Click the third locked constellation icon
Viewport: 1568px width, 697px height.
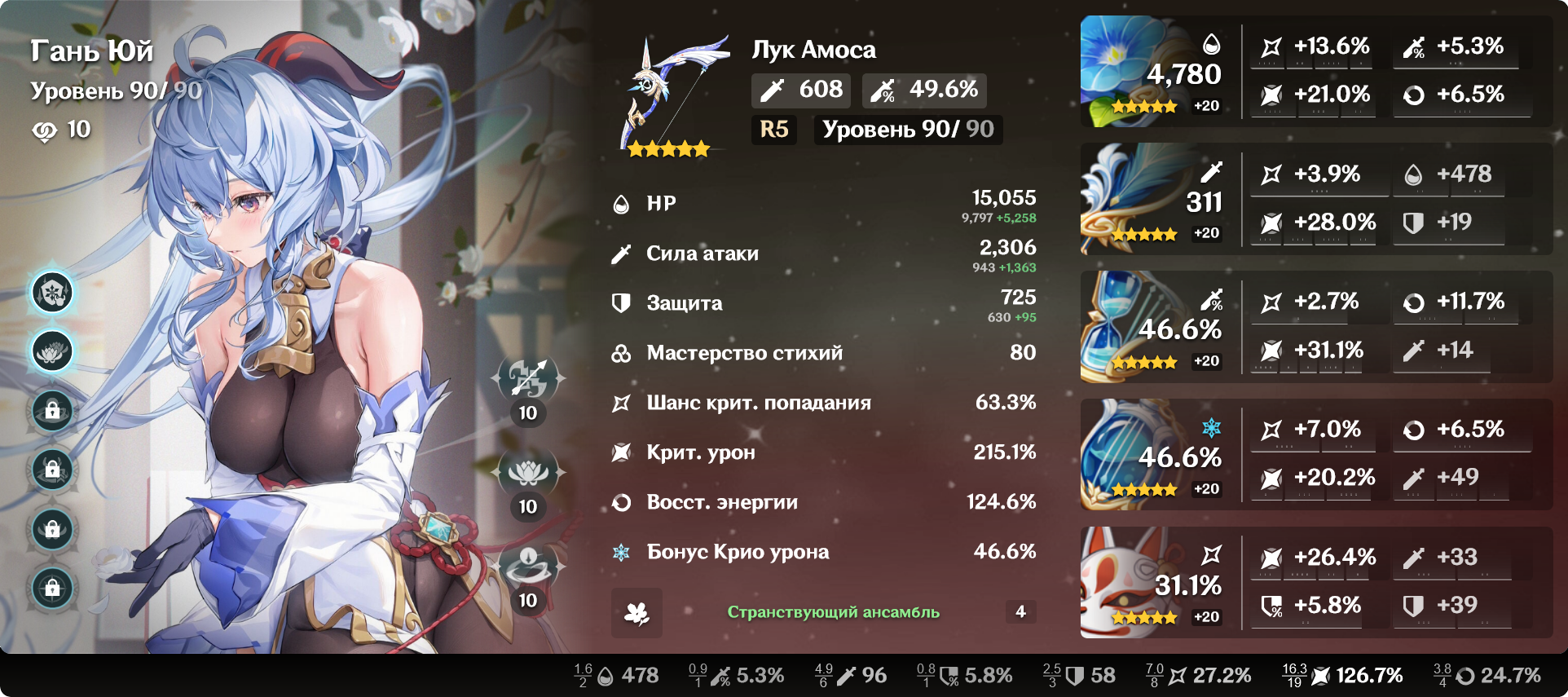tap(53, 529)
